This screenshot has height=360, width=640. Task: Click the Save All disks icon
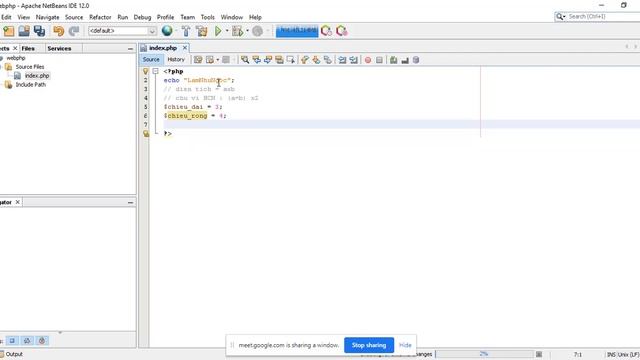coord(39,31)
